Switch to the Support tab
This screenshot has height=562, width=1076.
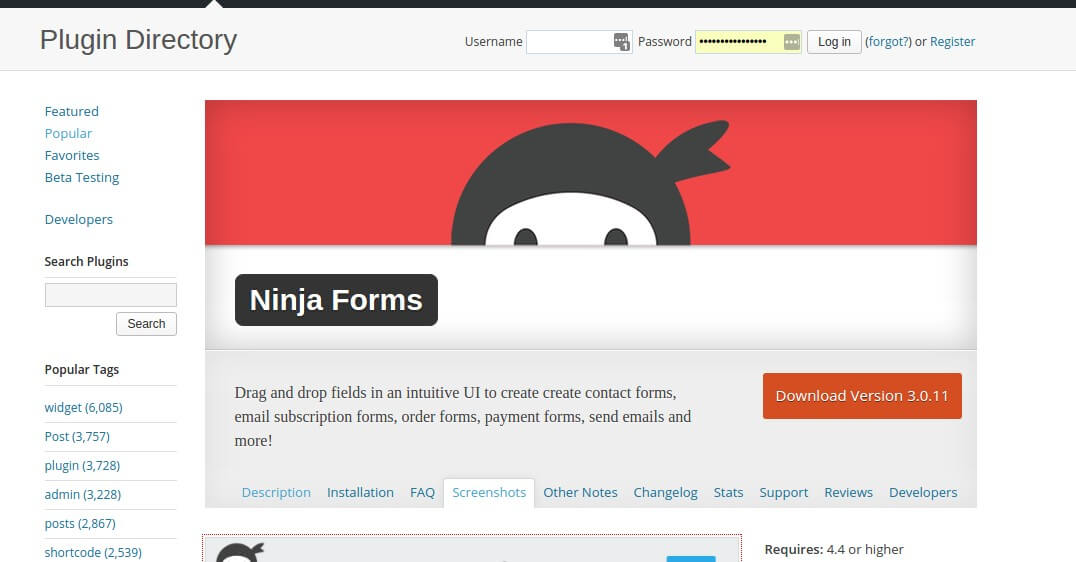point(783,493)
